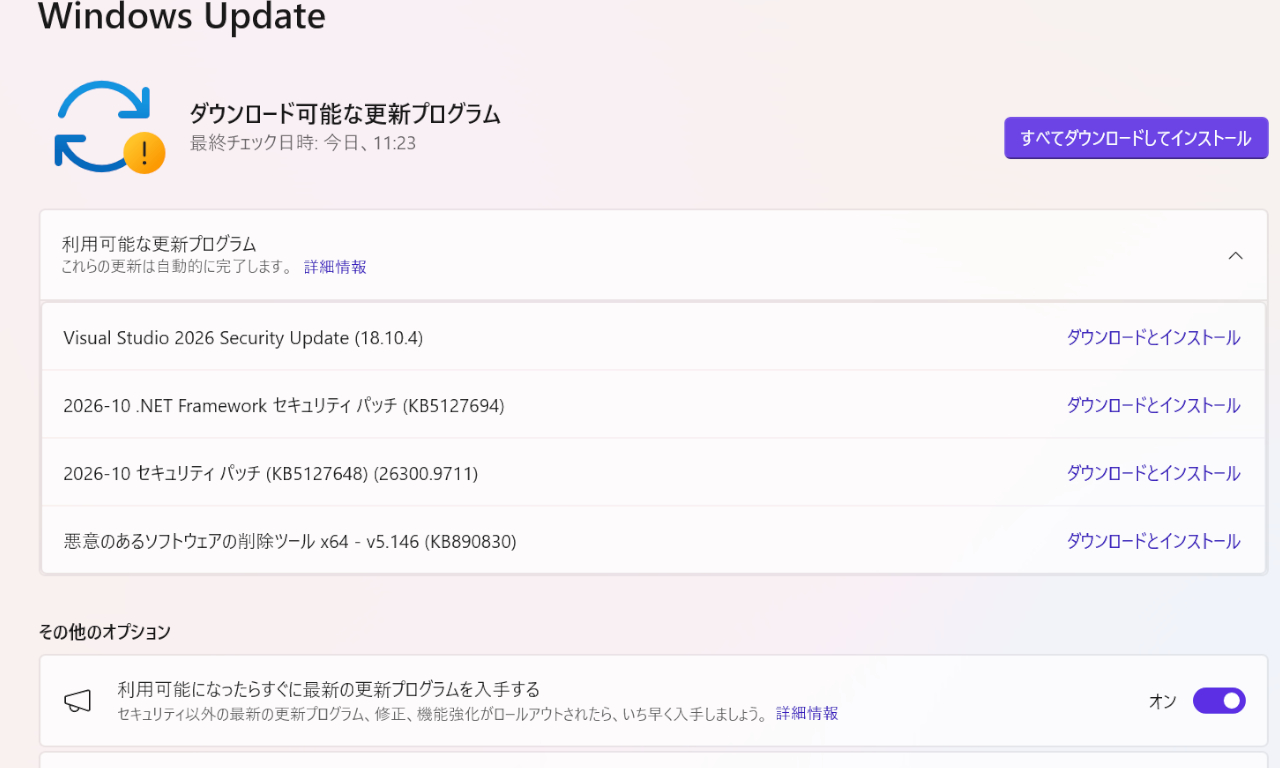
Task: Click 利用可能になったらすぐに最新の更新プログラムを入手する label
Action: pyautogui.click(x=329, y=689)
